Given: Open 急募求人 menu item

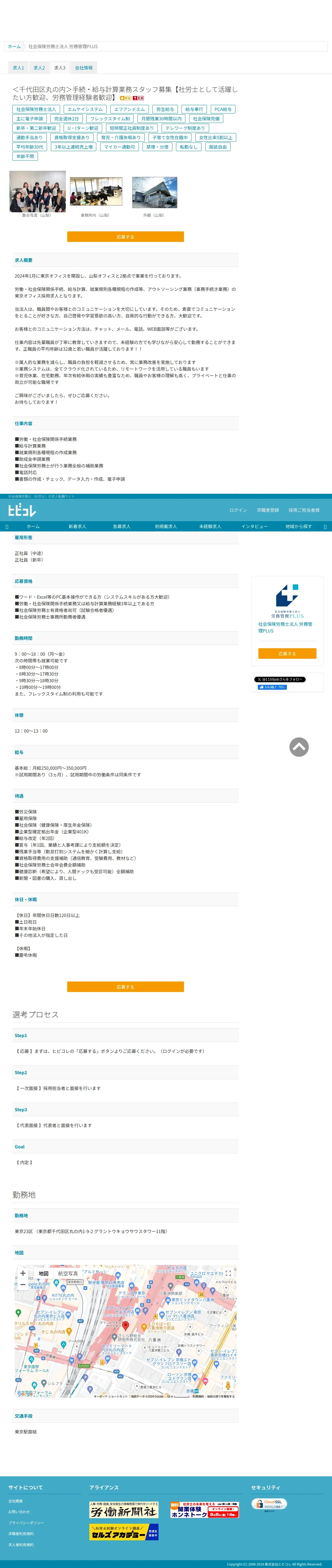Looking at the screenshot, I should [x=122, y=526].
